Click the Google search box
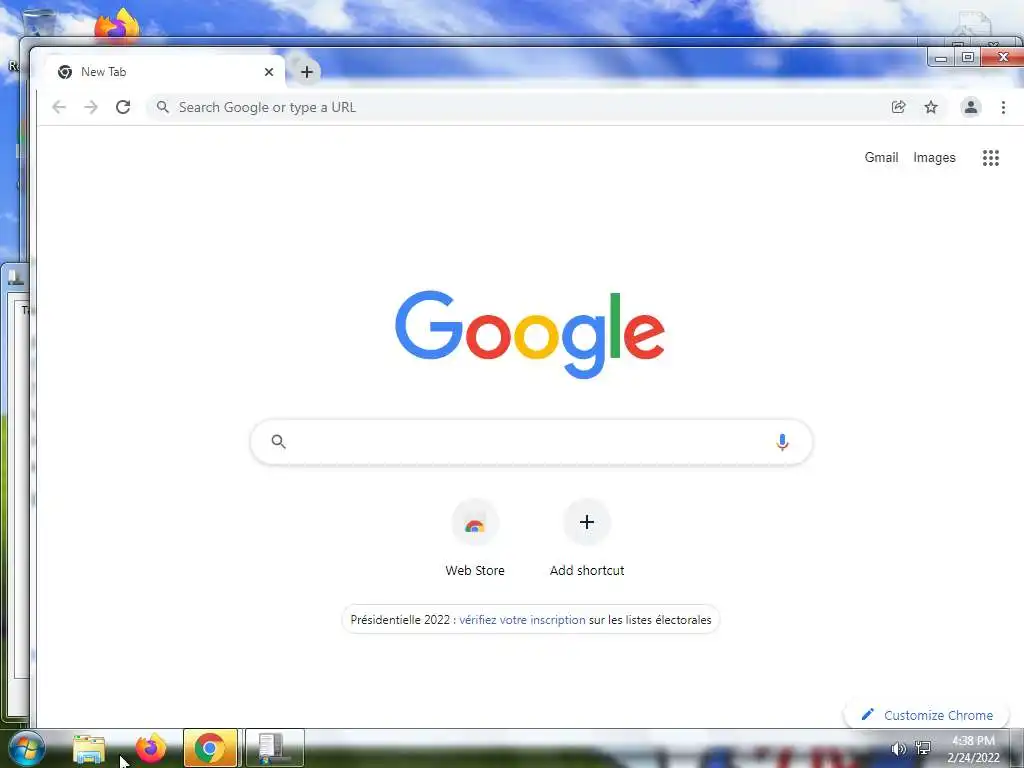Screen dimensions: 1024x768 coord(531,442)
